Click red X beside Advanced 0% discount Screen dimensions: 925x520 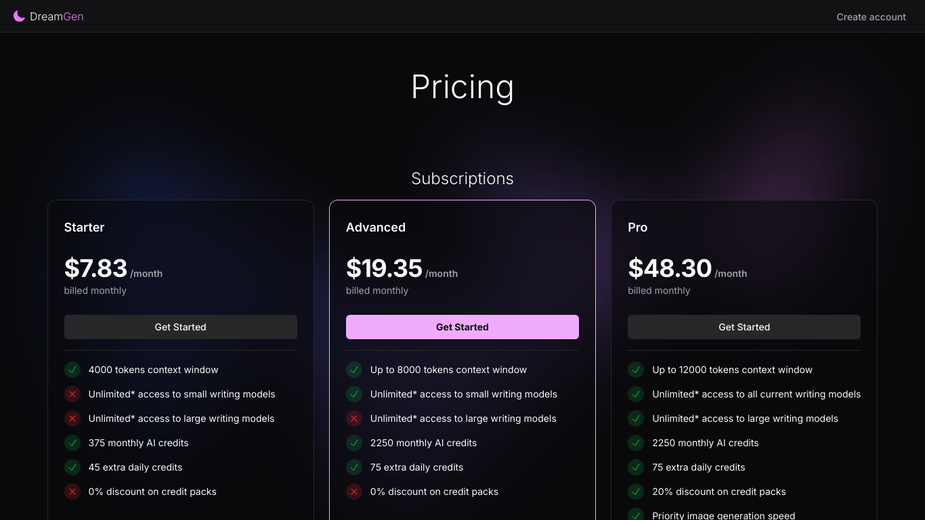click(x=354, y=492)
